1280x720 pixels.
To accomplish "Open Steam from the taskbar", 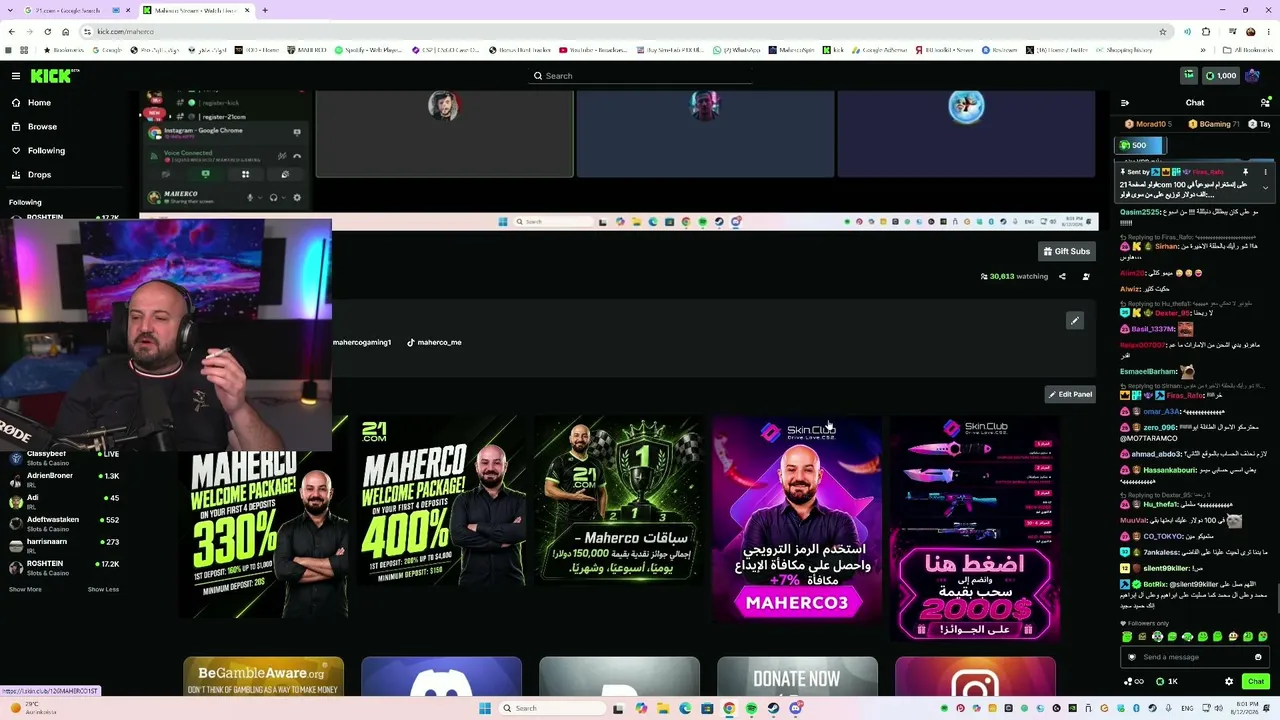I will click(x=774, y=708).
